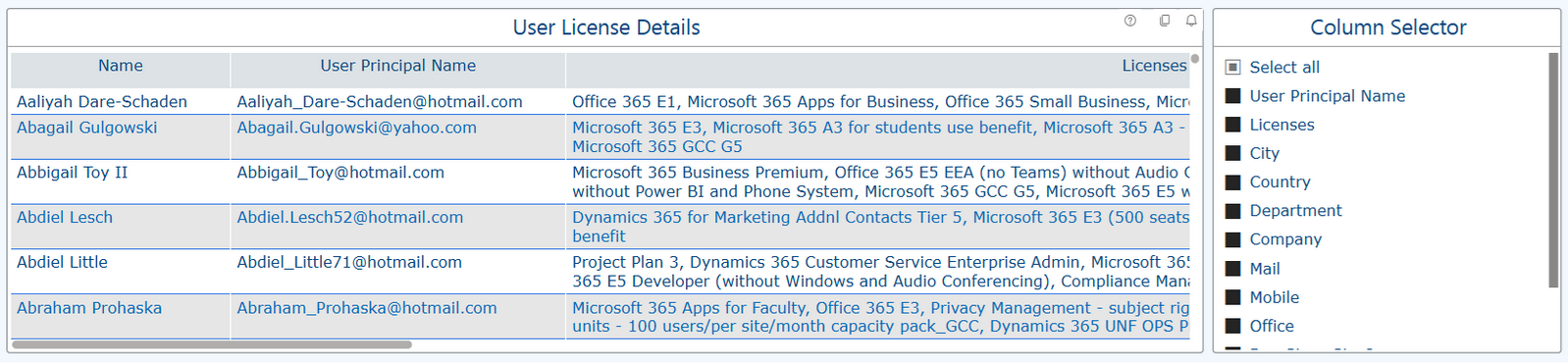Click the bell alert icon
This screenshot has height=363, width=1568.
(x=1191, y=21)
